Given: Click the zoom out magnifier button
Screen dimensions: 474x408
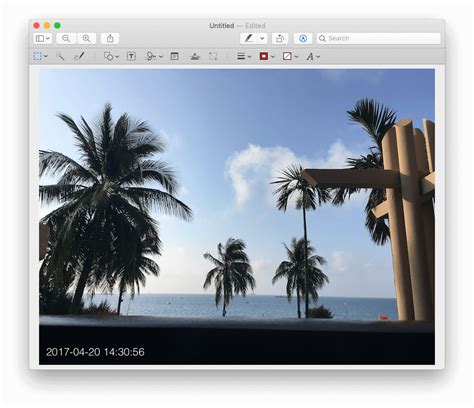Looking at the screenshot, I should pos(66,38).
